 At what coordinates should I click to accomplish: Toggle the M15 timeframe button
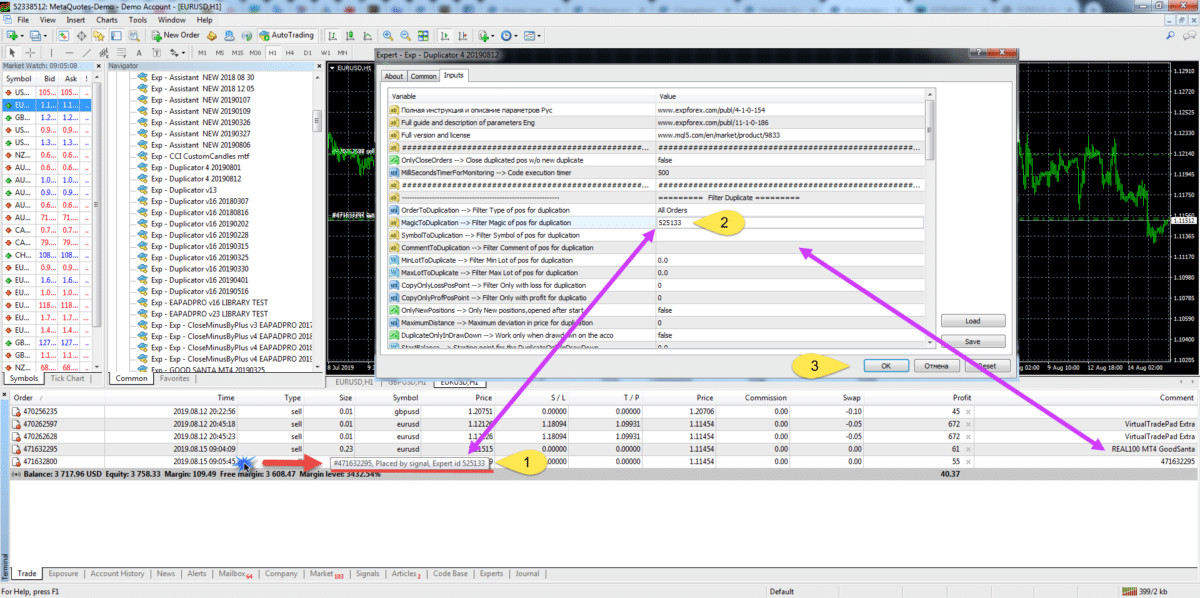[x=237, y=52]
